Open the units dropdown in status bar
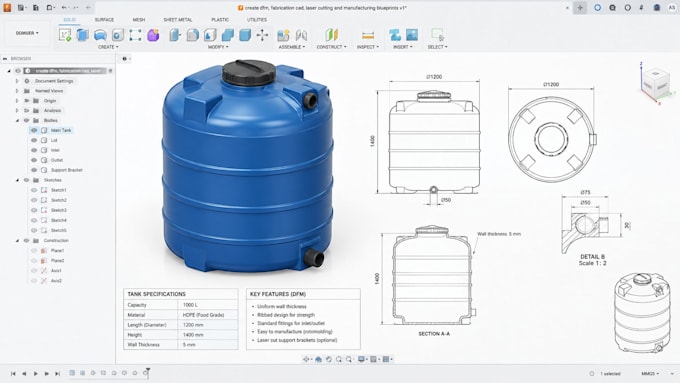 (x=650, y=373)
